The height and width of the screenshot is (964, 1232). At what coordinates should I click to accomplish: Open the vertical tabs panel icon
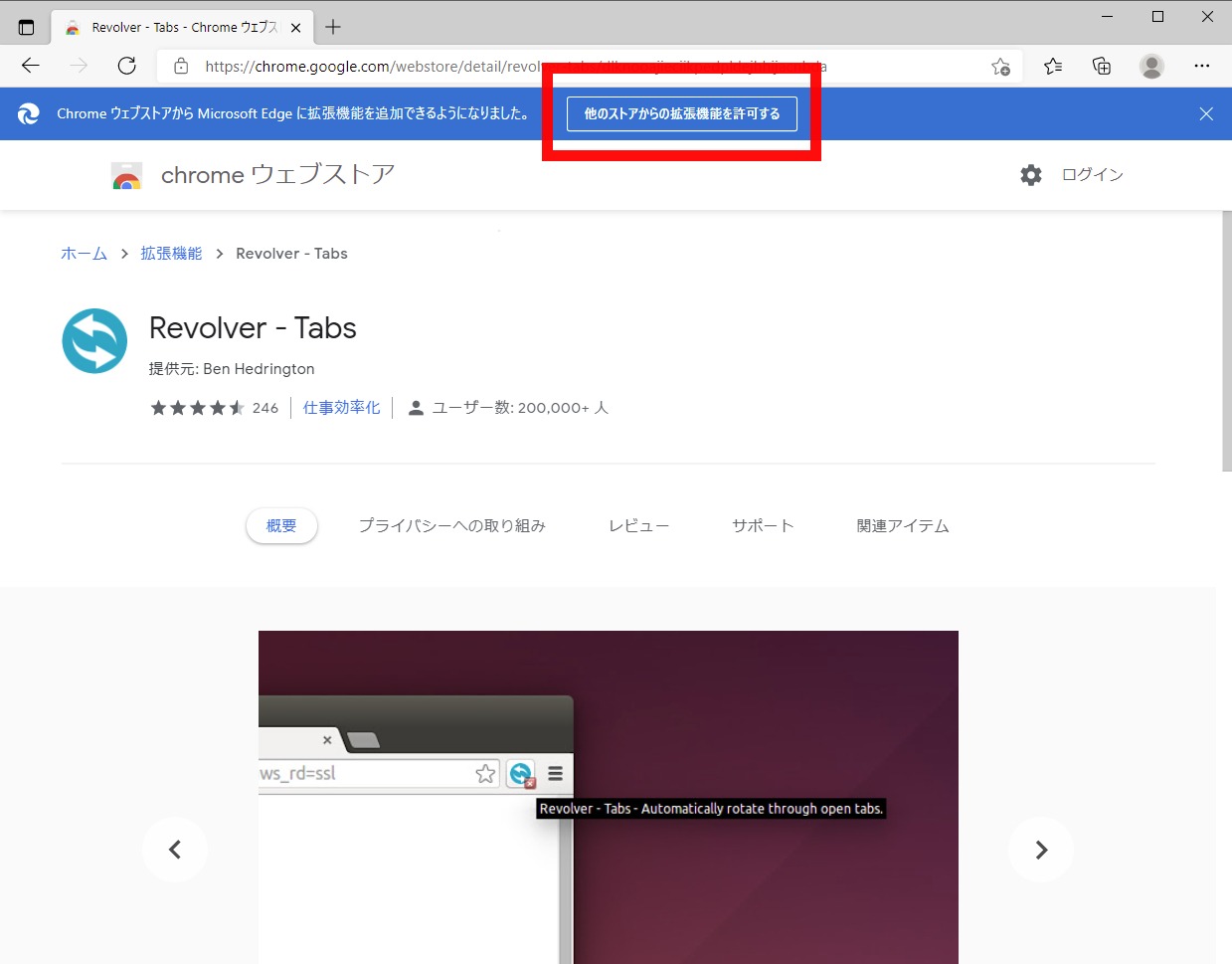coord(26,27)
